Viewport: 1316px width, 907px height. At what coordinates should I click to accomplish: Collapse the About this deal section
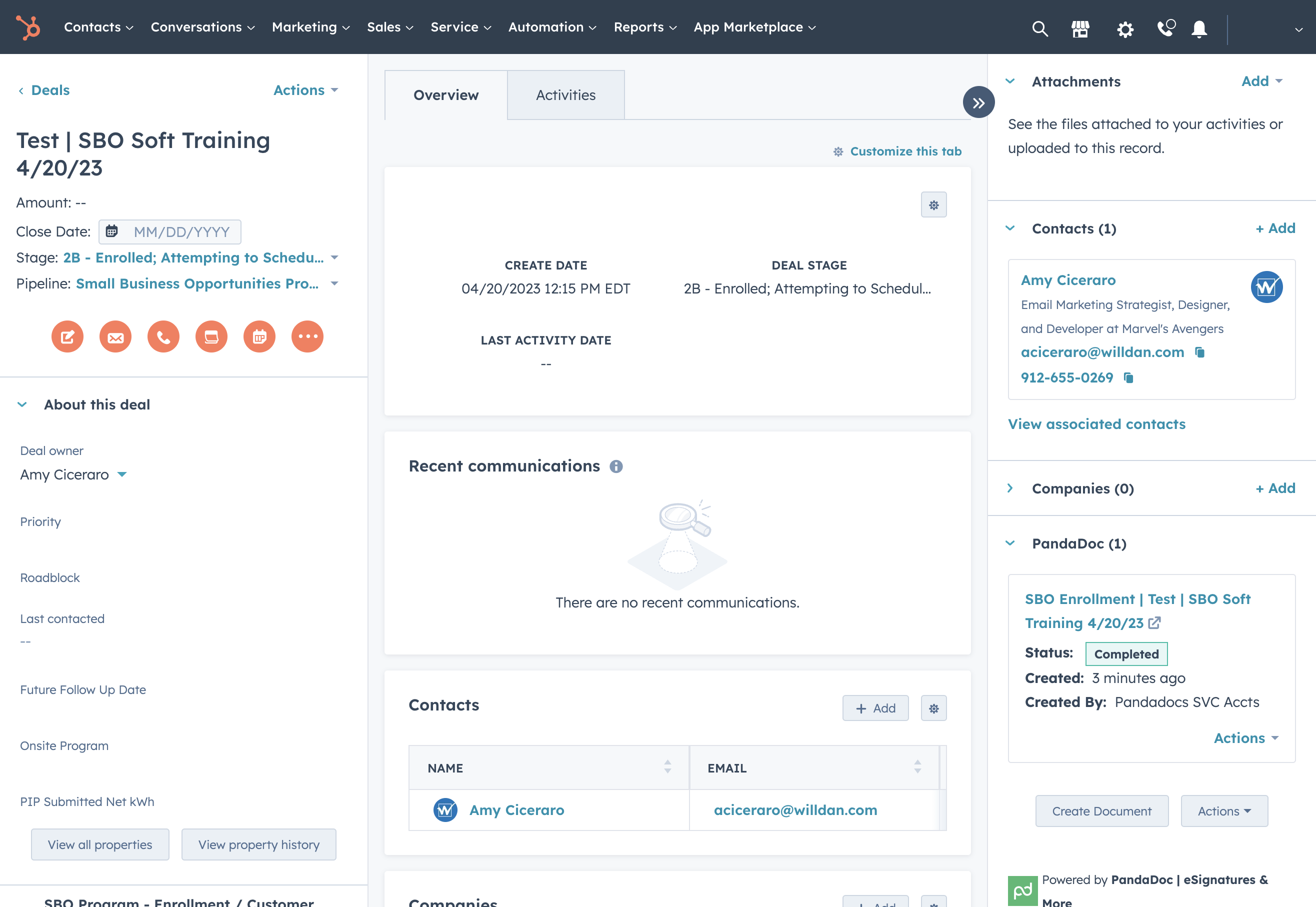[22, 404]
